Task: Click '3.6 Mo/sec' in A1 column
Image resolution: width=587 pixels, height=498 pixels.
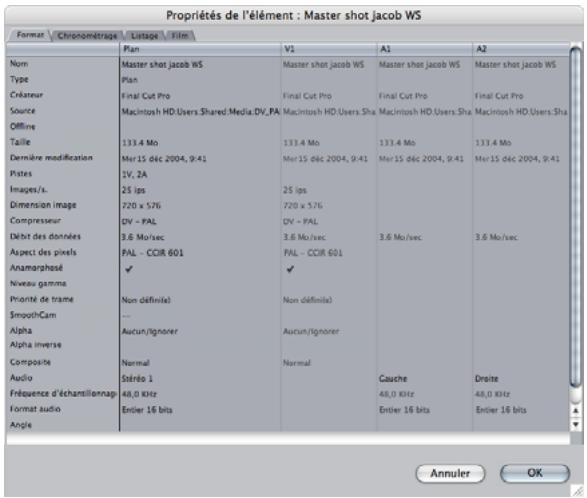Action: click(x=400, y=237)
